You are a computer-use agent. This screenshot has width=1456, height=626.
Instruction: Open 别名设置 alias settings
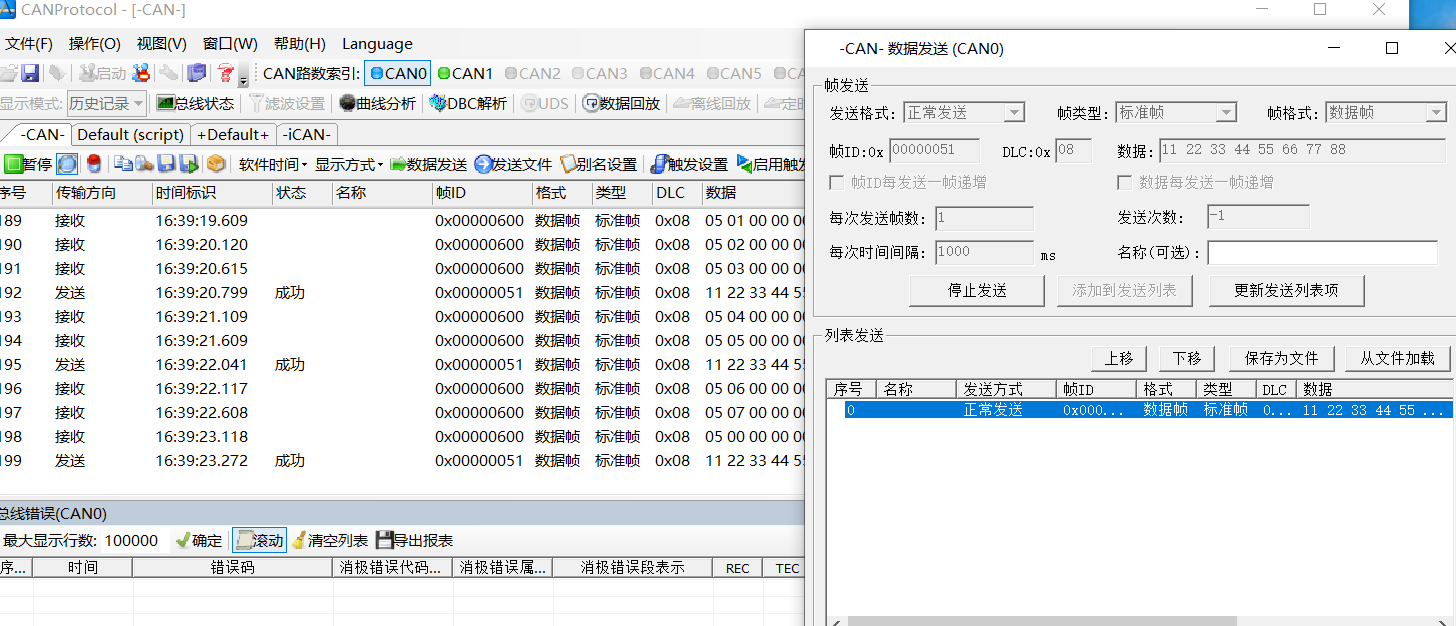(x=599, y=164)
